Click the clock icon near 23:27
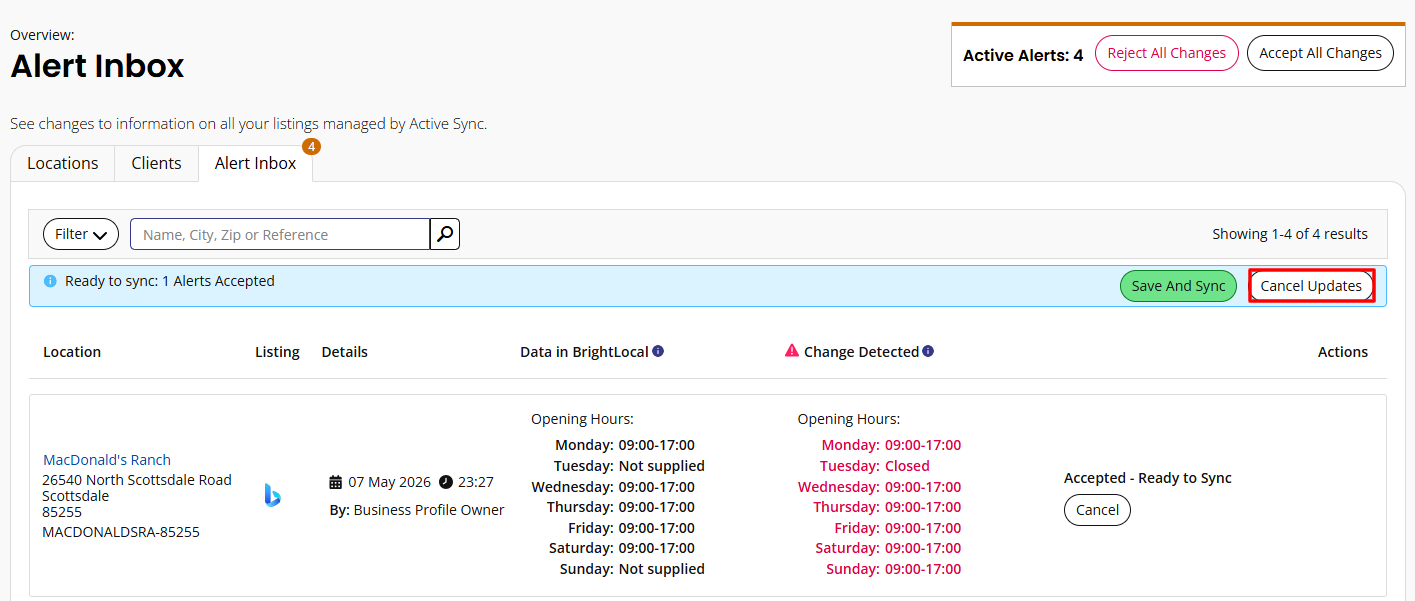The width and height of the screenshot is (1415, 601). [446, 482]
